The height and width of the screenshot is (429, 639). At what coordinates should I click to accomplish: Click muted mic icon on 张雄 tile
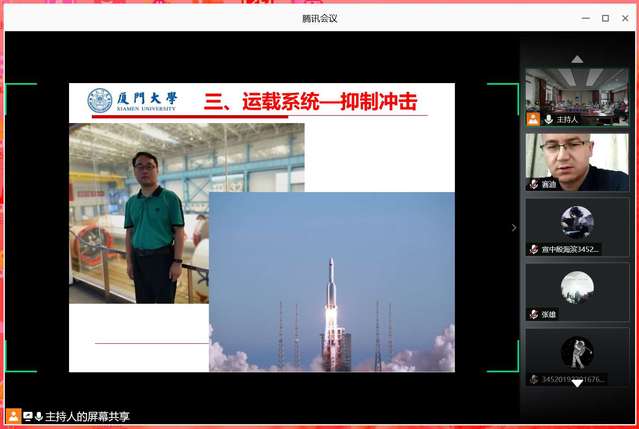pyautogui.click(x=535, y=314)
